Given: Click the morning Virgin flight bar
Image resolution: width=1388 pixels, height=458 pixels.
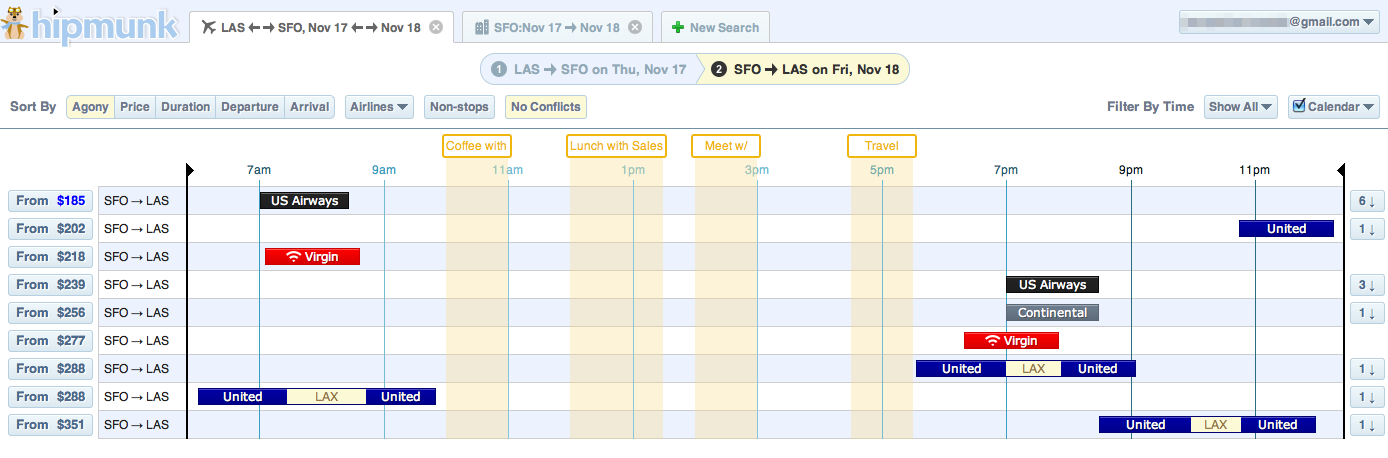Looking at the screenshot, I should click(312, 257).
